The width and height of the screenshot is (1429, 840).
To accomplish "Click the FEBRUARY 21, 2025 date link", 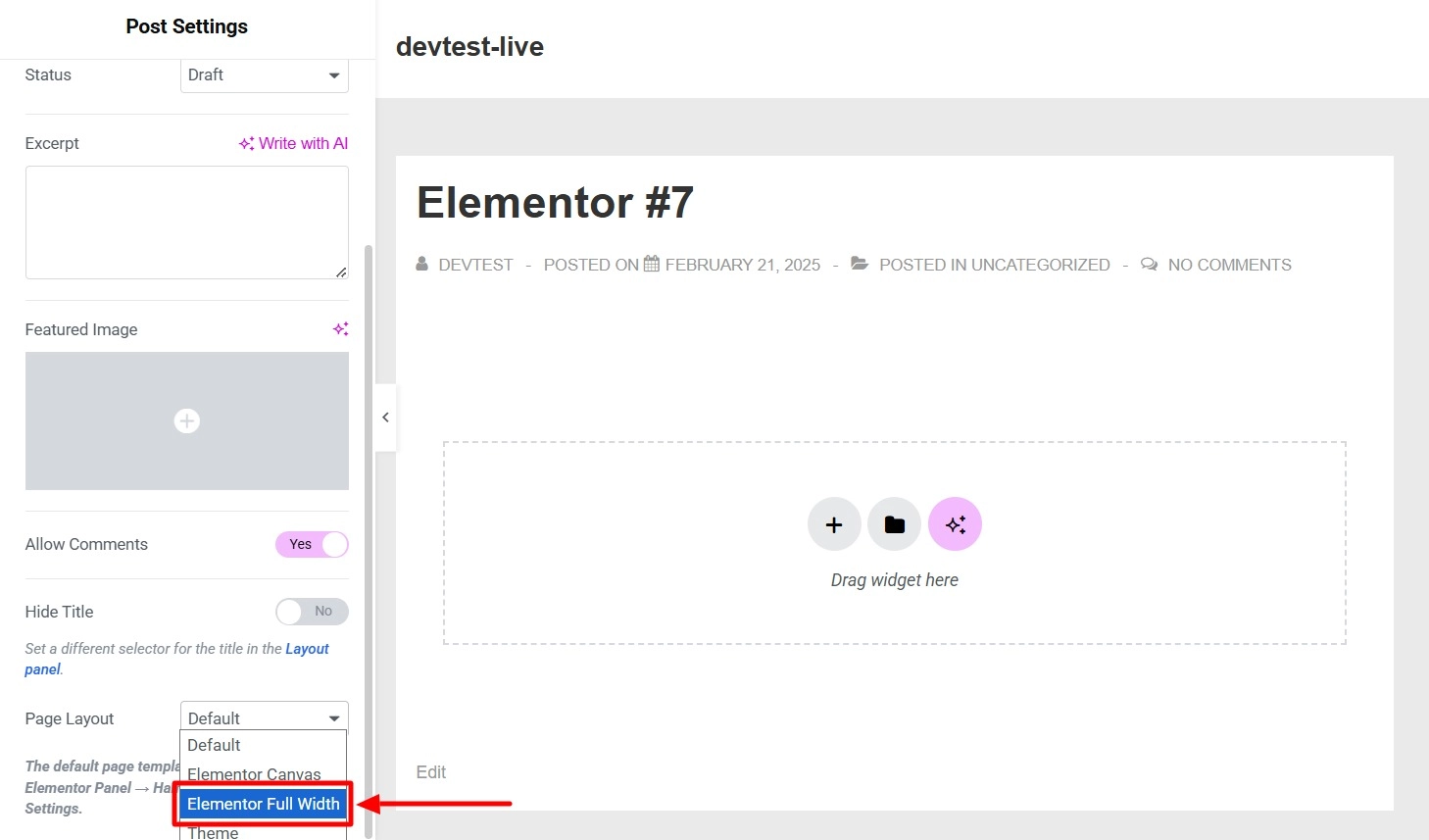I will click(x=742, y=265).
